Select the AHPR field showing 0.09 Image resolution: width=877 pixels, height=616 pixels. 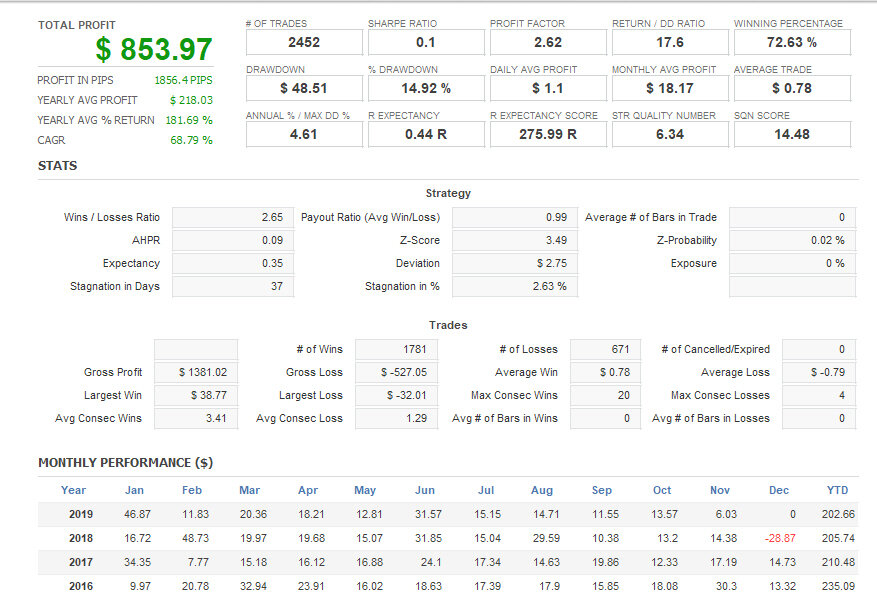pos(233,240)
